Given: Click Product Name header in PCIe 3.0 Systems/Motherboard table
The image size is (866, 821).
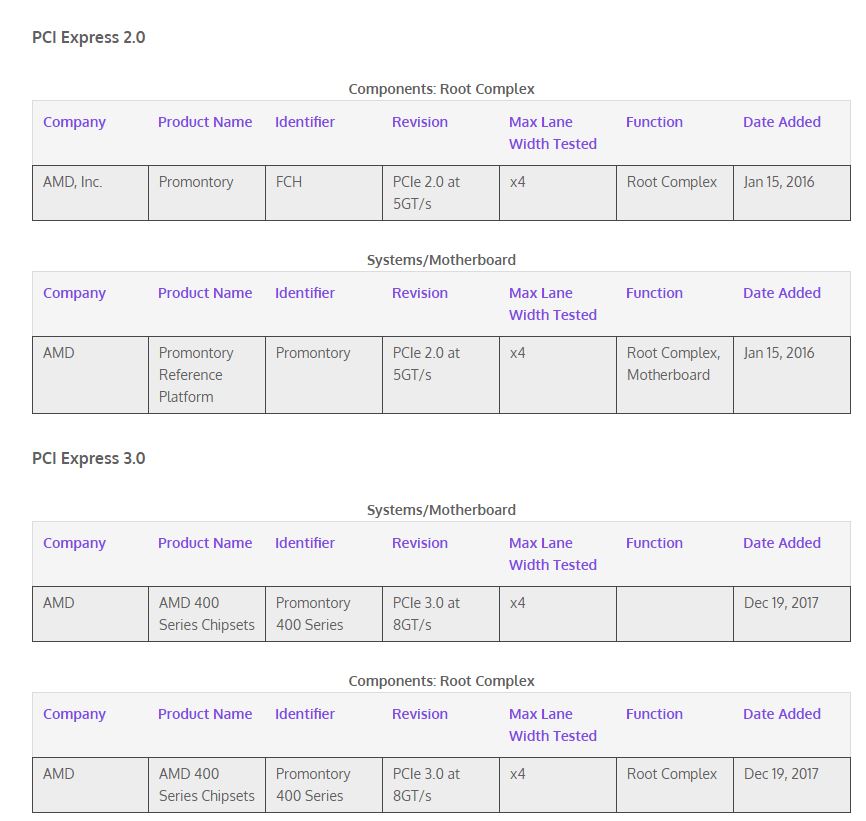Looking at the screenshot, I should point(205,543).
